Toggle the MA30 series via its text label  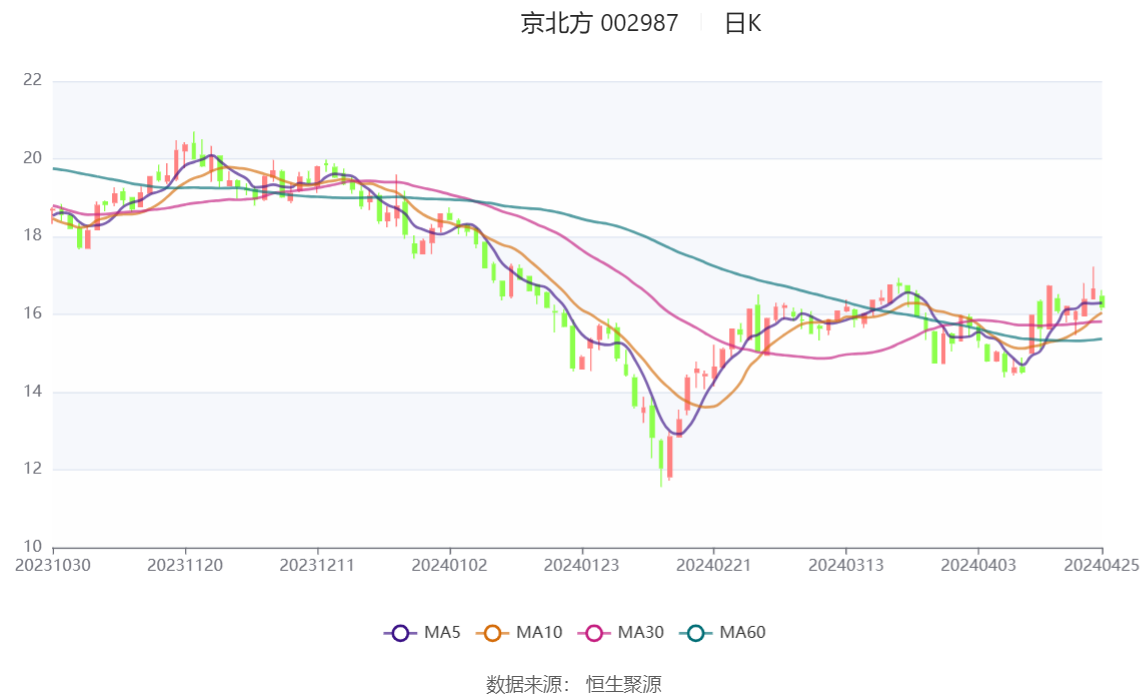pyautogui.click(x=641, y=632)
